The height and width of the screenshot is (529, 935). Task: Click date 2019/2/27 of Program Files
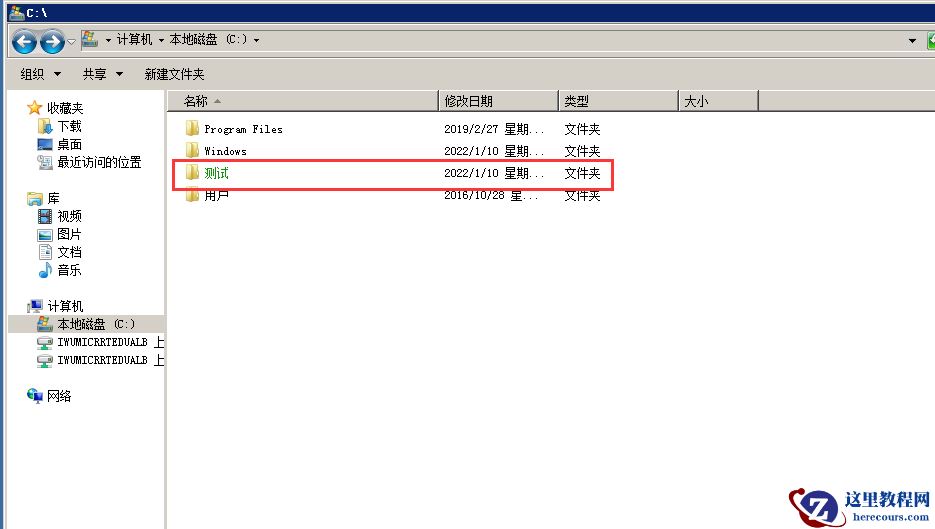click(x=471, y=129)
